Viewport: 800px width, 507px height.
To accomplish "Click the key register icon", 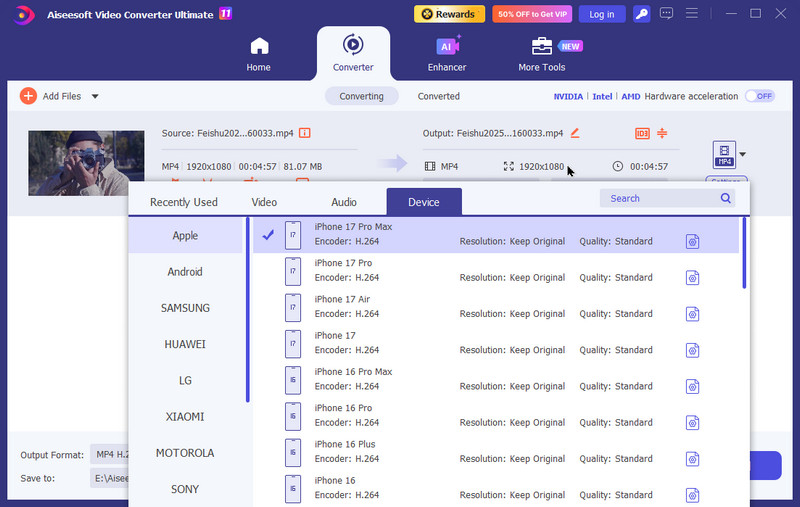I will [x=642, y=14].
